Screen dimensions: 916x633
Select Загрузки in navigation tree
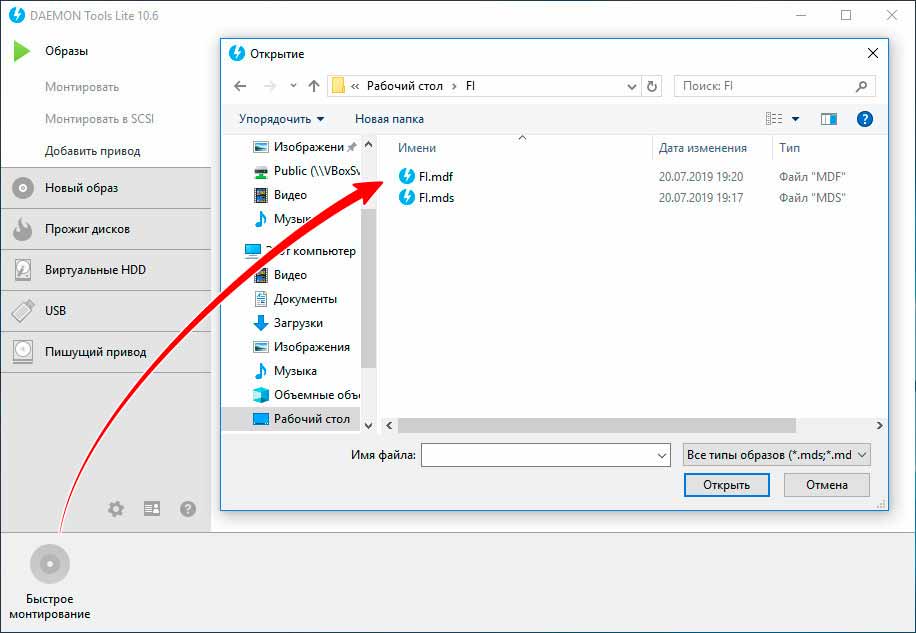[x=289, y=323]
